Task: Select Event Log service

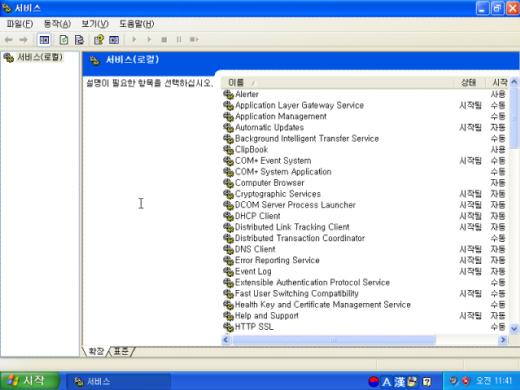Action: (x=253, y=271)
